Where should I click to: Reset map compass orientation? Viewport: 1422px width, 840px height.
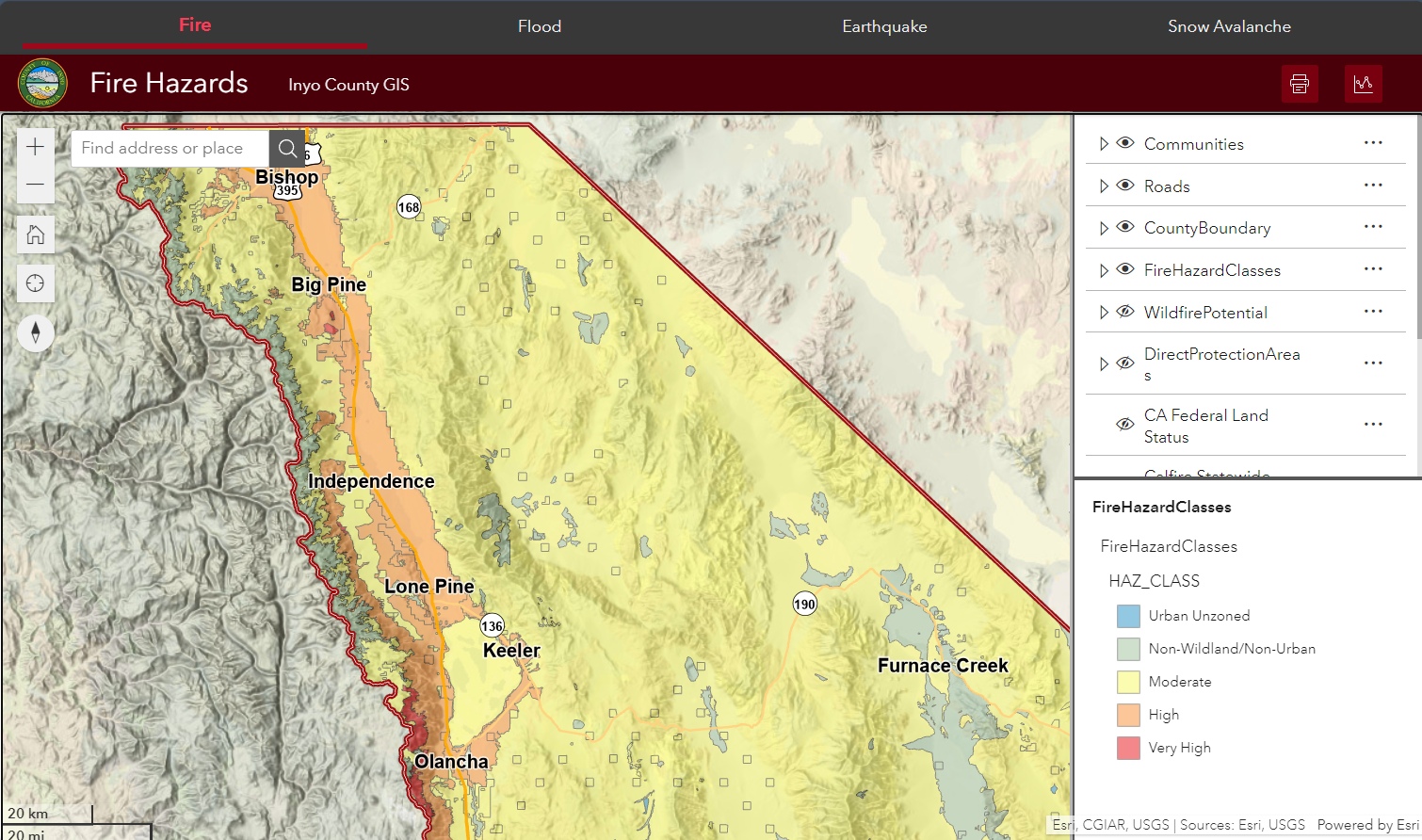[x=36, y=332]
